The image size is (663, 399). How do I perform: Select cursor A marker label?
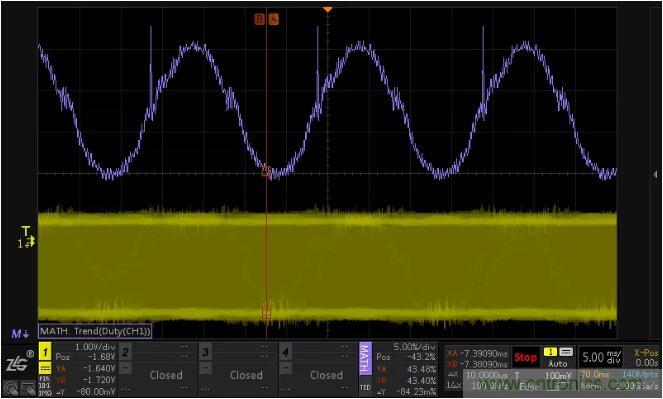tap(274, 19)
